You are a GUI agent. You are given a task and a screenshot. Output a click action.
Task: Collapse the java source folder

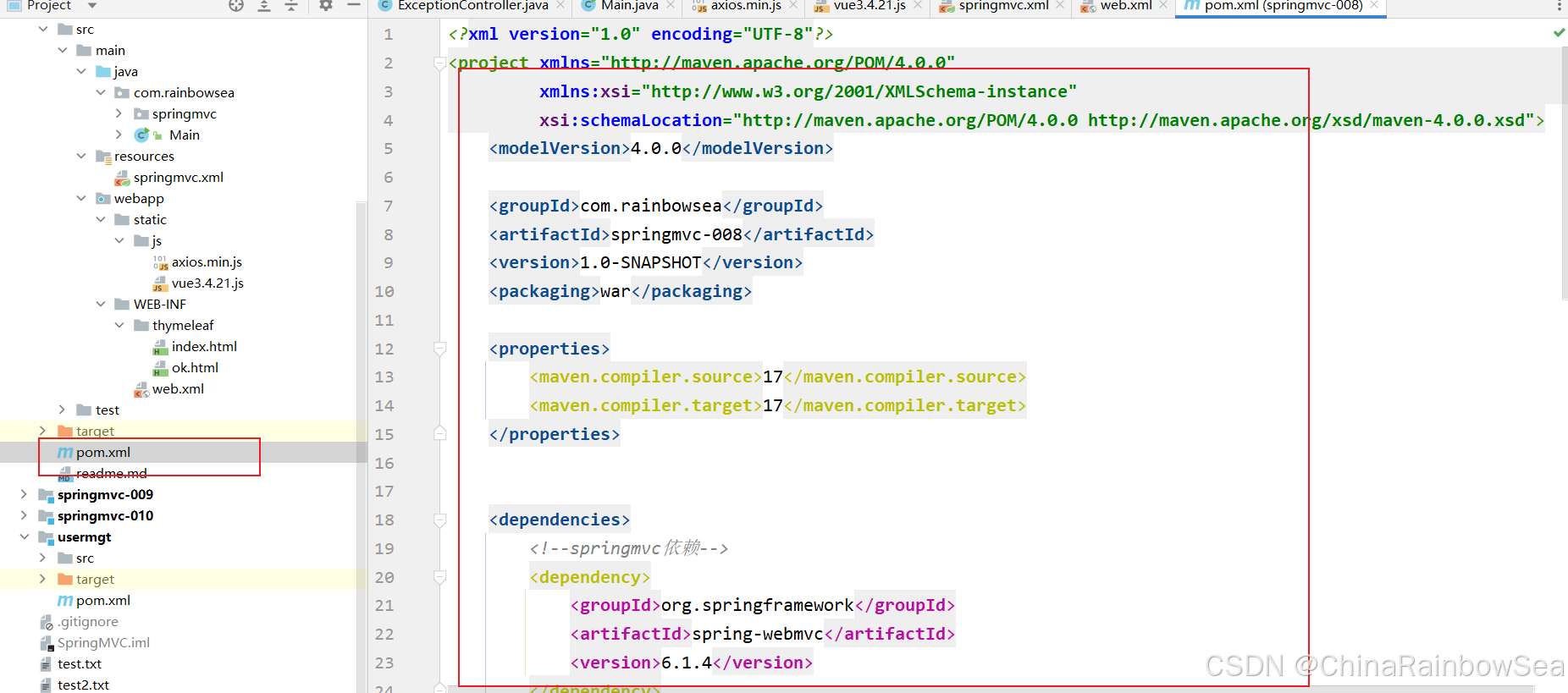click(x=81, y=71)
